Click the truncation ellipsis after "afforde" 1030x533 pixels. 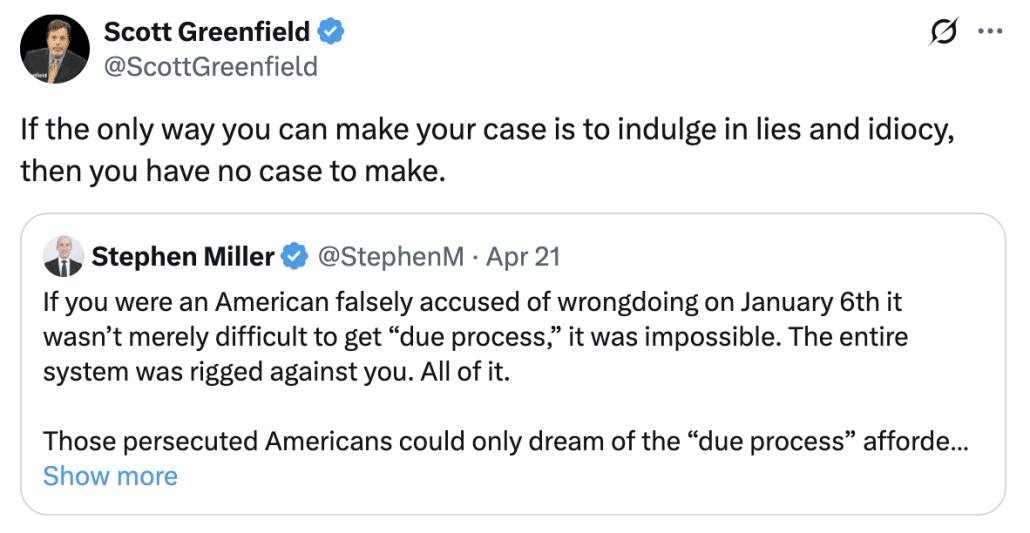[958, 441]
